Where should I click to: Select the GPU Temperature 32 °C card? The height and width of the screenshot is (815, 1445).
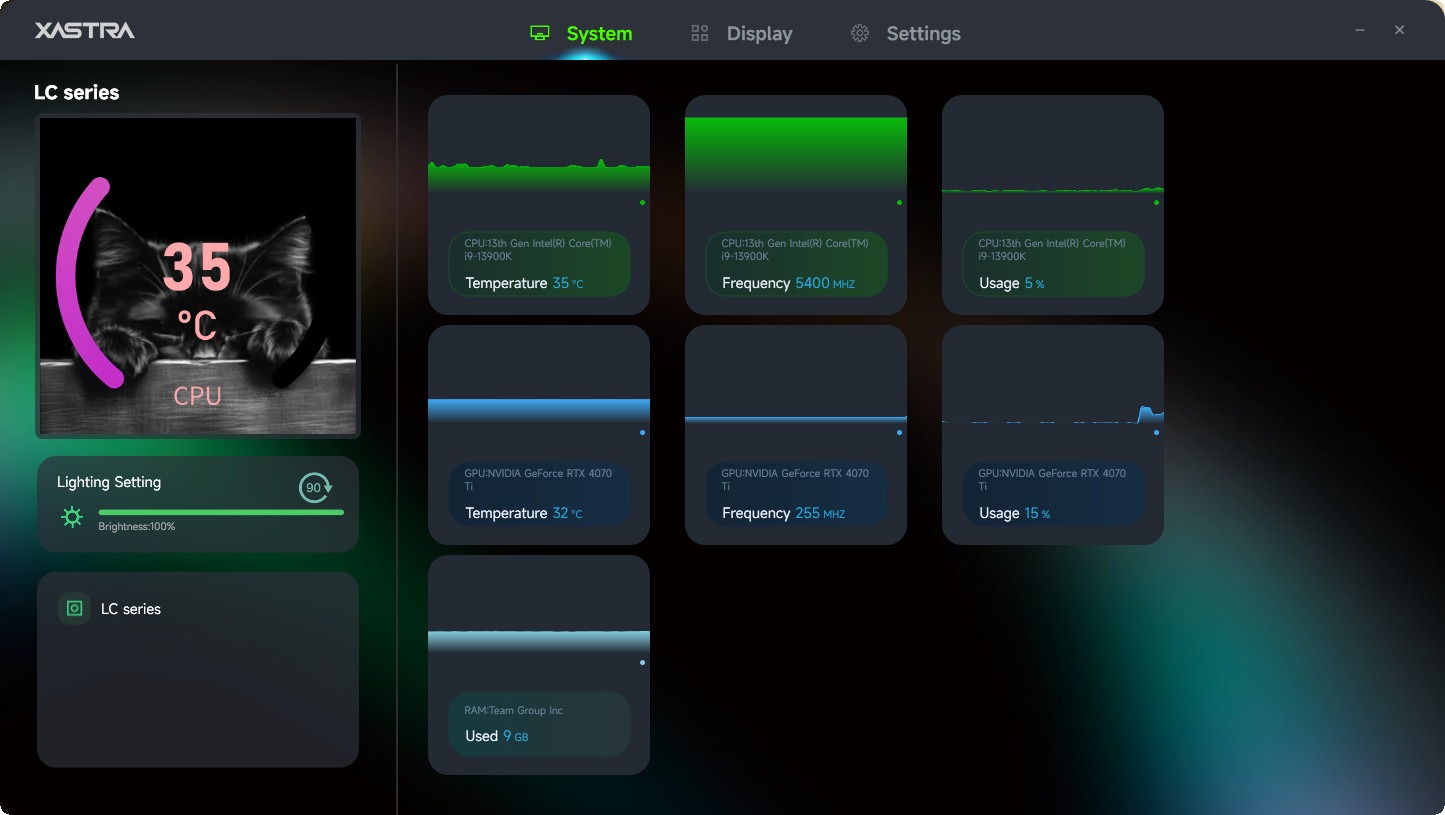(539, 435)
